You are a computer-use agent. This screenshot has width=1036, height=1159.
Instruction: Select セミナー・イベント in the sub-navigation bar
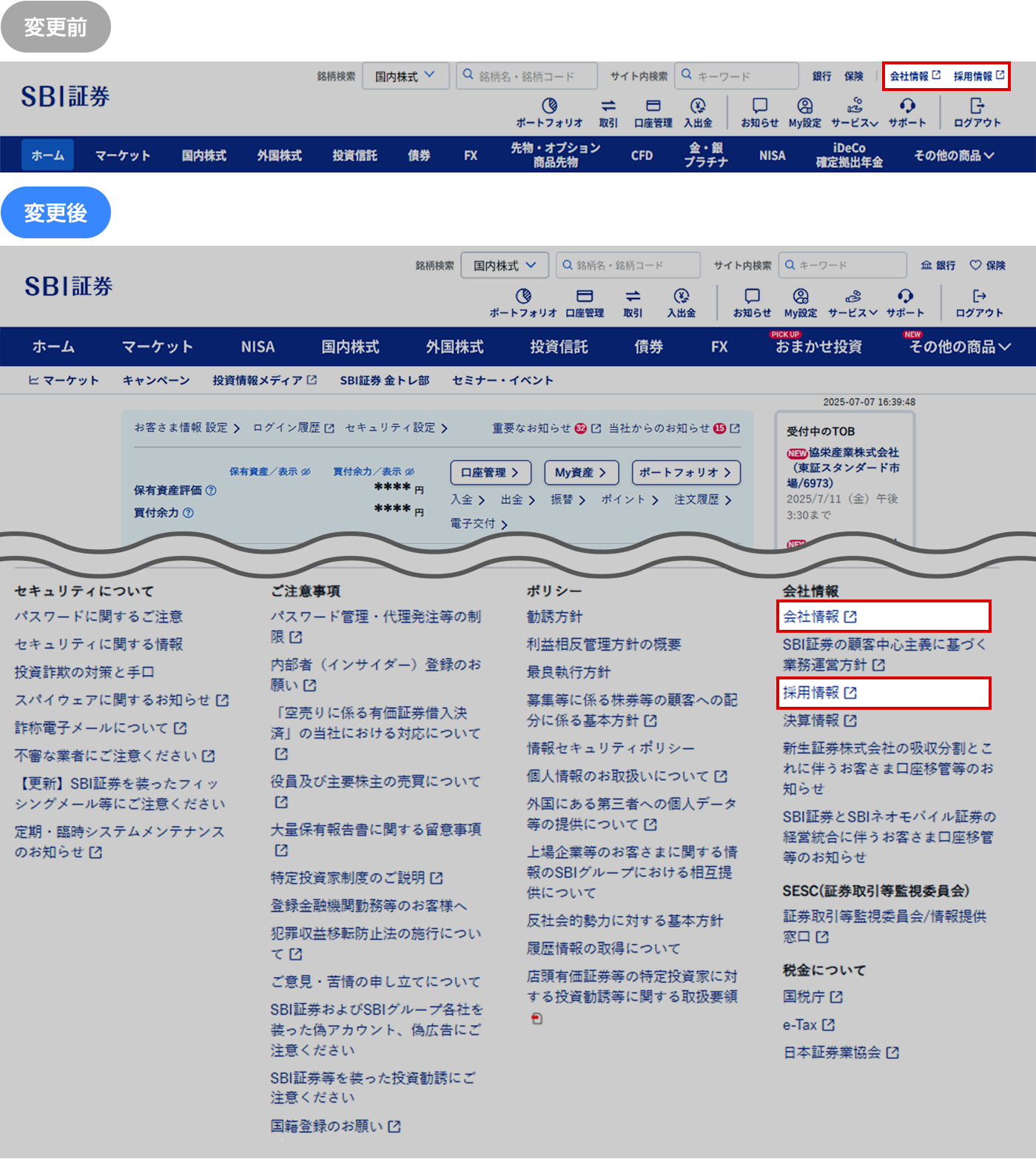(502, 380)
